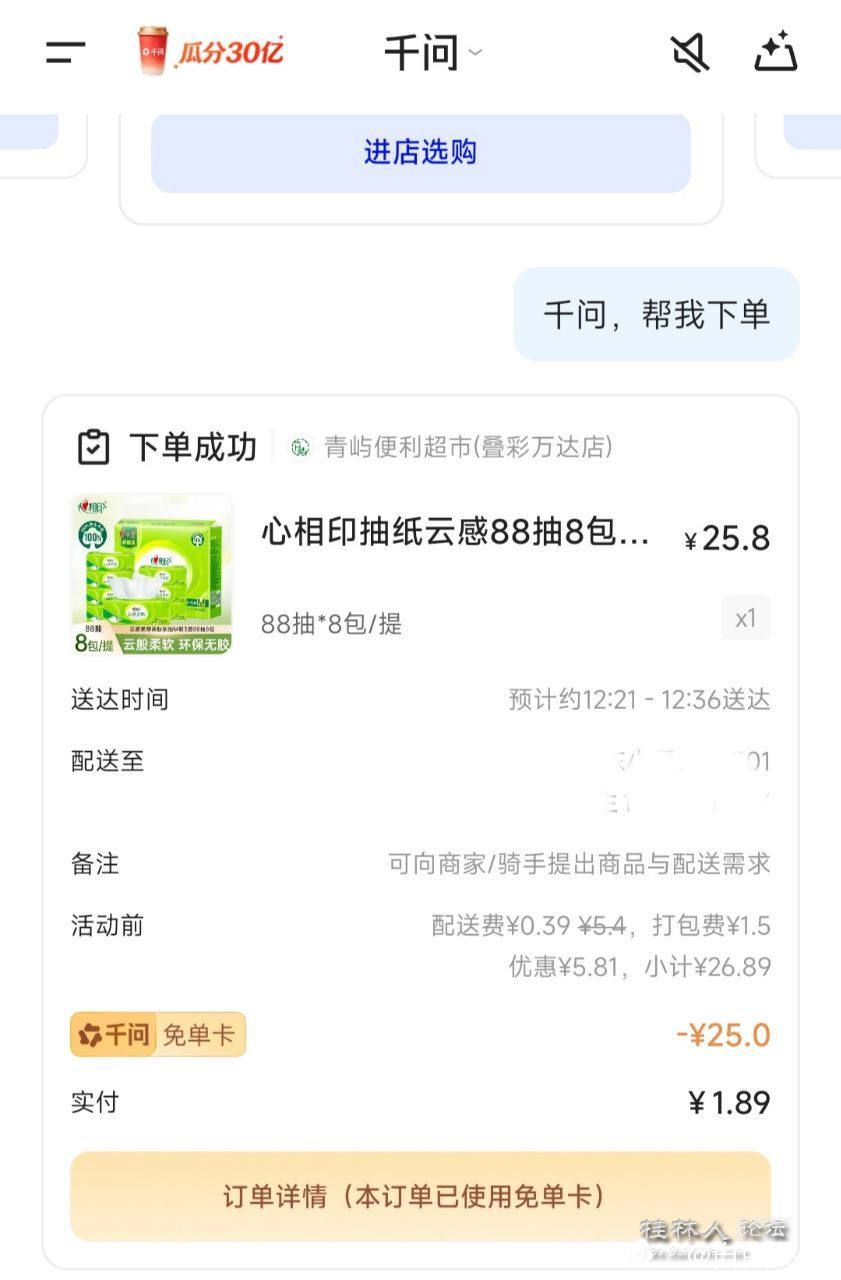The width and height of the screenshot is (841, 1280).
Task: Toggle the mute speaker icon
Action: [689, 52]
